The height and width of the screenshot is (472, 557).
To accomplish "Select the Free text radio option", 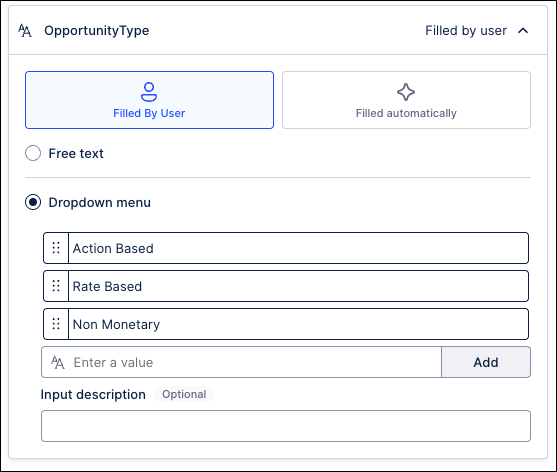I will coord(33,153).
